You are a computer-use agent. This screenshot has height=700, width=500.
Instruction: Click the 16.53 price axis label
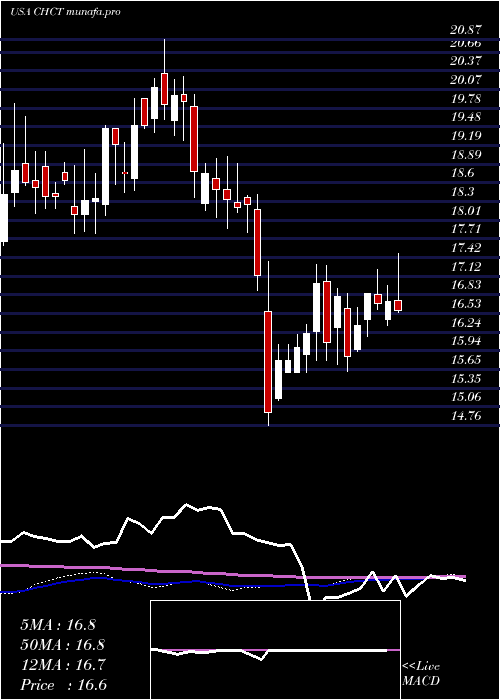coord(466,304)
